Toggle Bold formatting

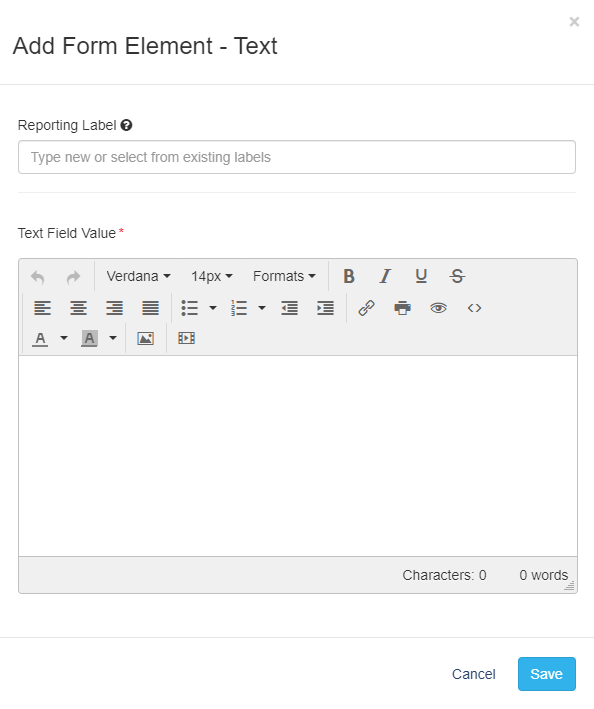click(349, 276)
